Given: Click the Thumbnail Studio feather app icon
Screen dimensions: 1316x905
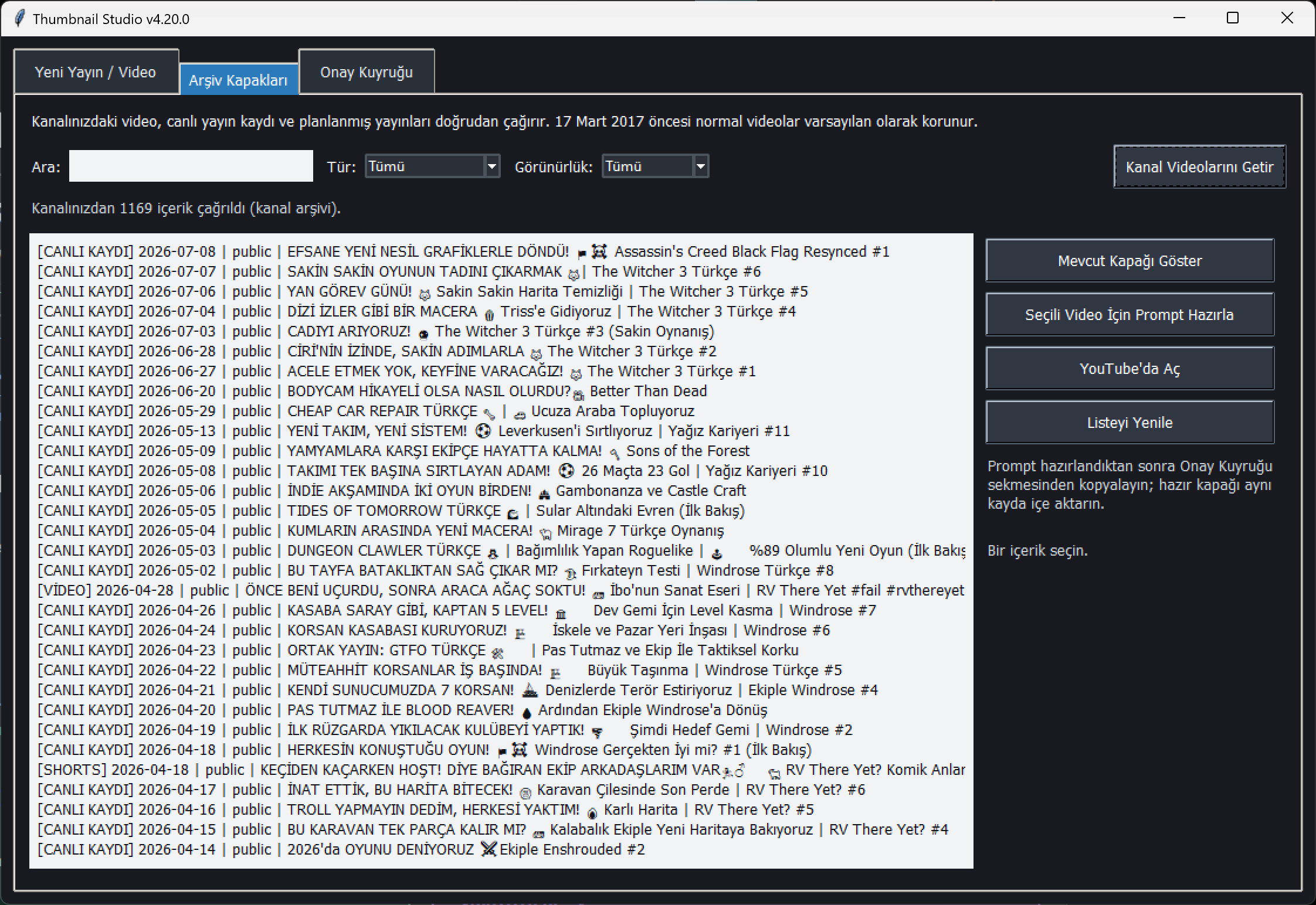Looking at the screenshot, I should click(x=19, y=19).
